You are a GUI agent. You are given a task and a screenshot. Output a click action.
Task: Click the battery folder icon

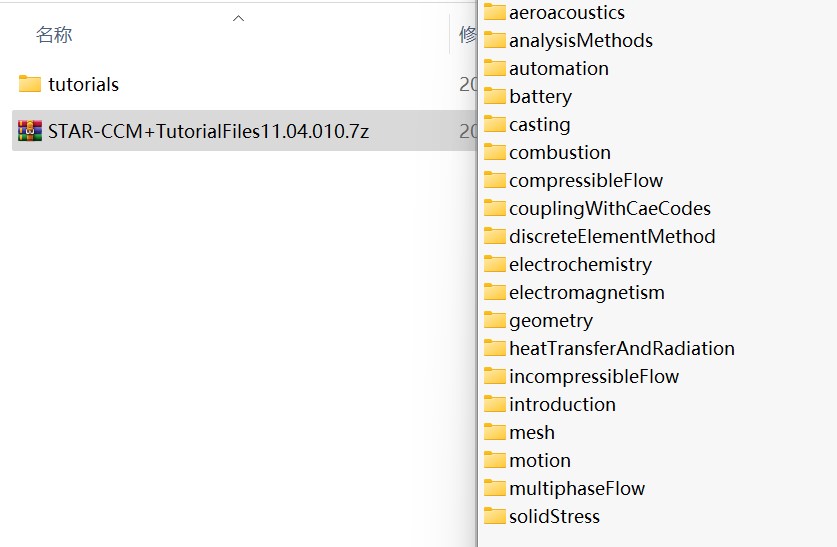[494, 96]
